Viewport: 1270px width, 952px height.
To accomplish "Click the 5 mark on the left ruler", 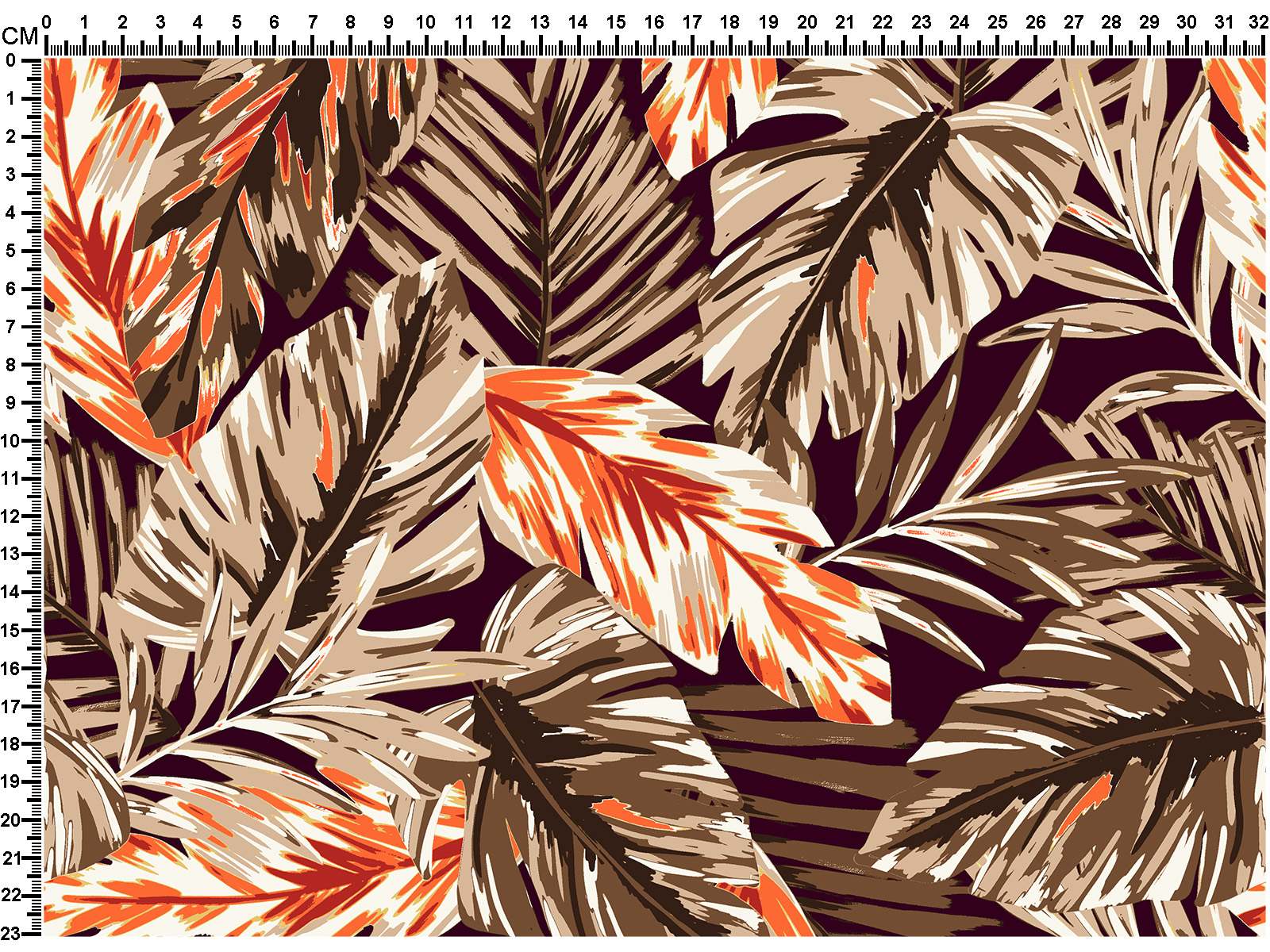I will (10, 251).
